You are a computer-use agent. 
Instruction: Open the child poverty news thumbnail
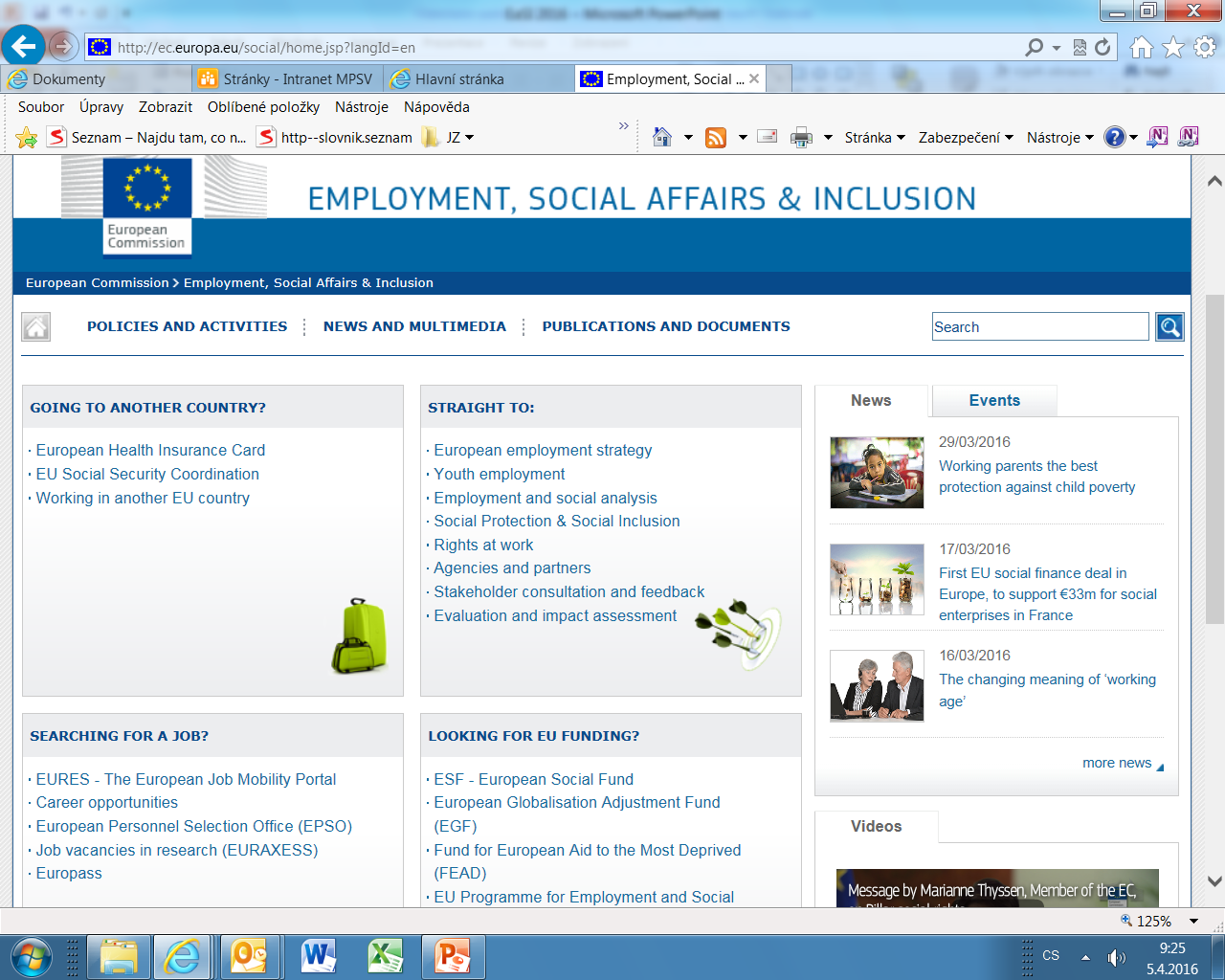pyautogui.click(x=877, y=473)
